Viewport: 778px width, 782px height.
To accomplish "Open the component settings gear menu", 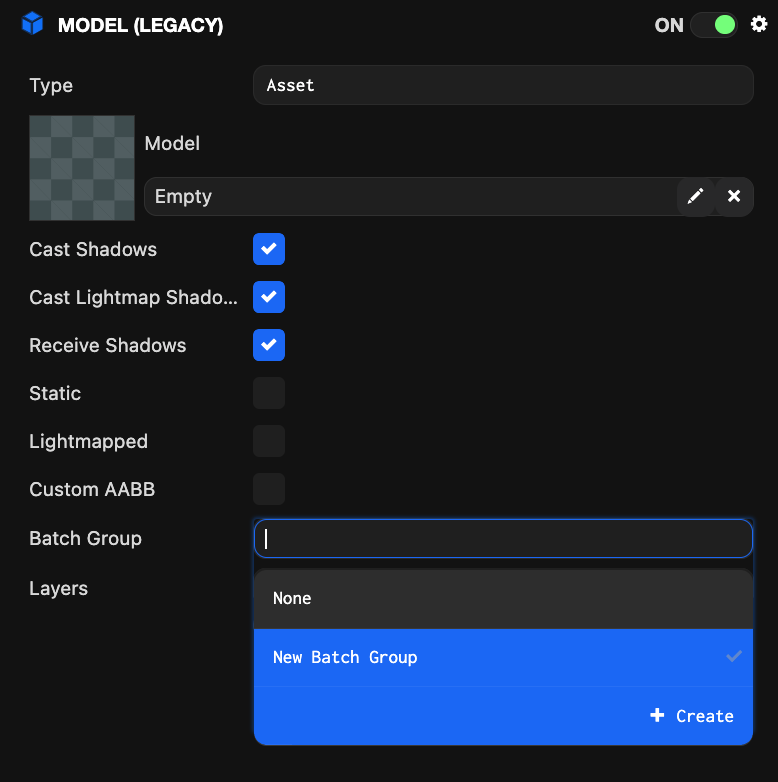I will [x=759, y=24].
